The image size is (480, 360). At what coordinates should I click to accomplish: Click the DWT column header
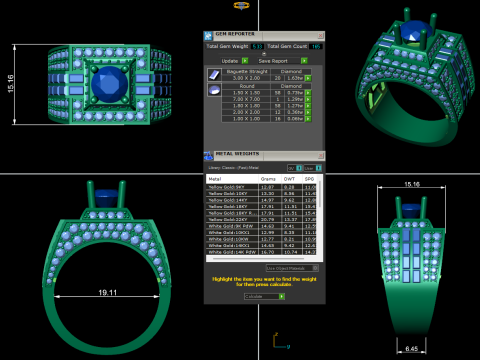click(x=292, y=179)
